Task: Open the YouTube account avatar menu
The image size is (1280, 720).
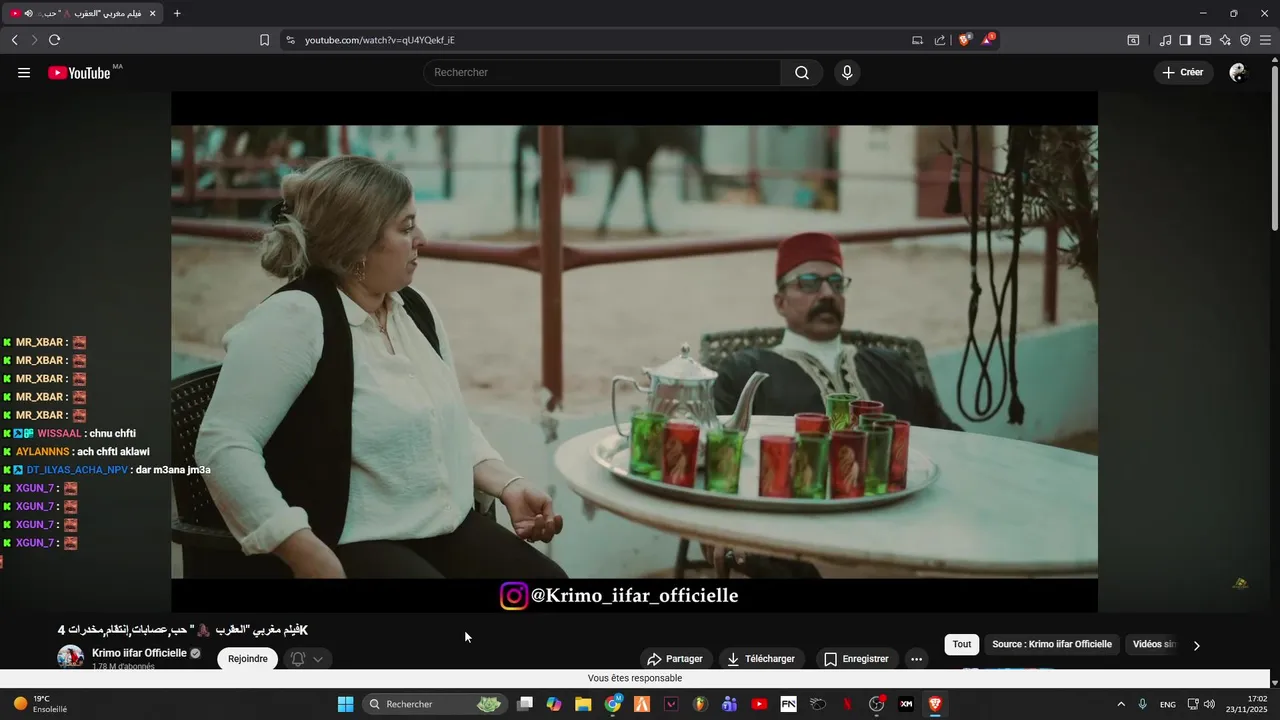Action: point(1237,73)
